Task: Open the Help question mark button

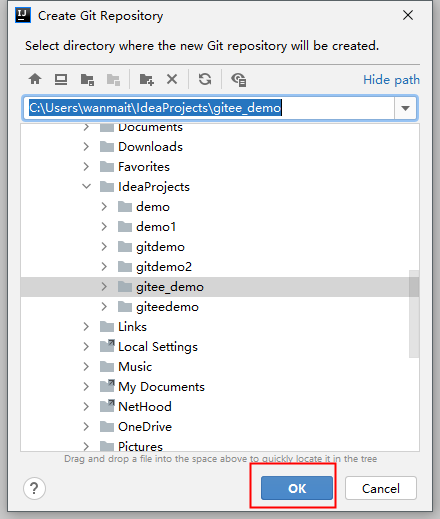Action: (x=34, y=489)
